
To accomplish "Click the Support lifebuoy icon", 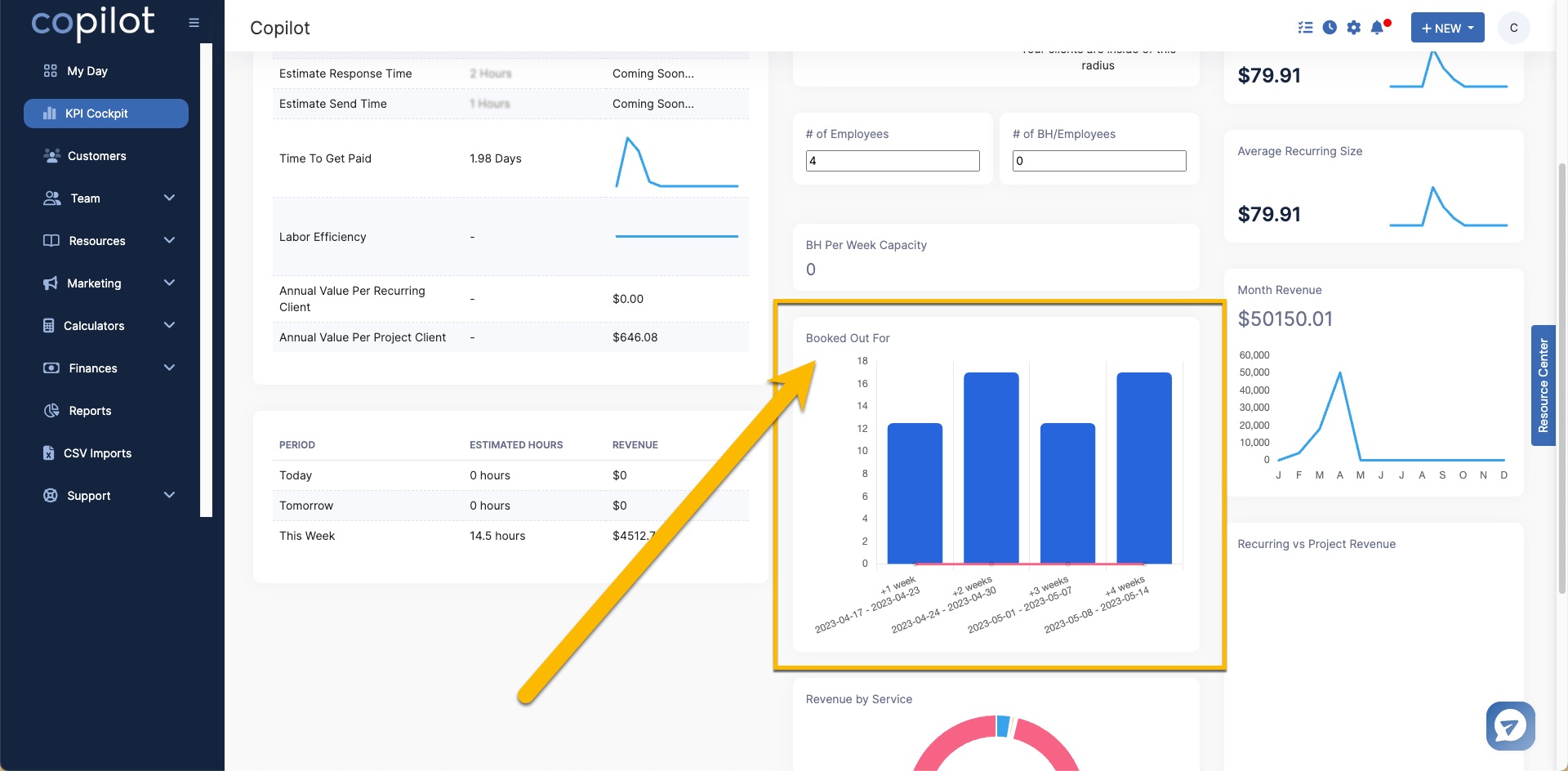I will pos(51,496).
